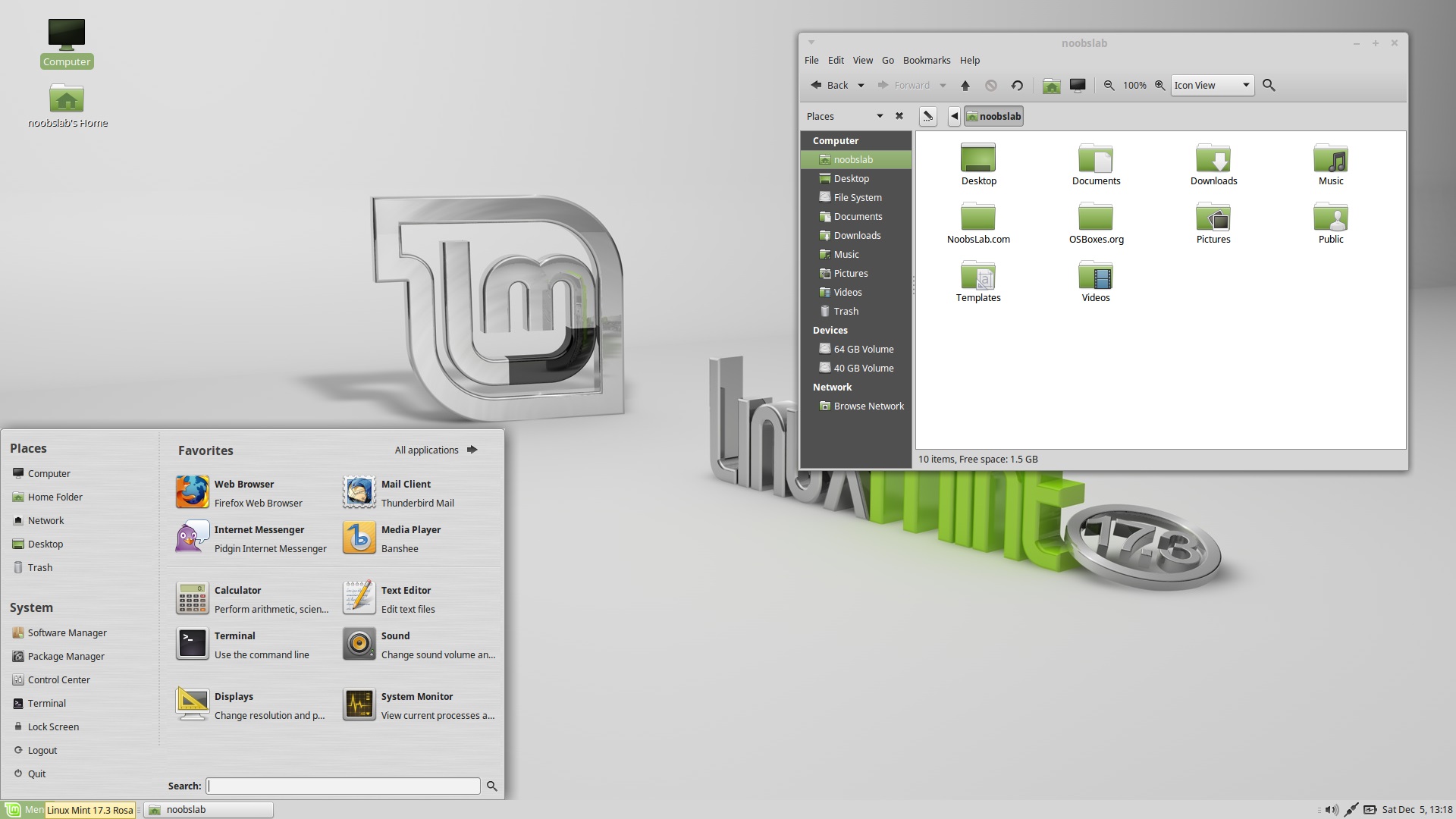Zoom in using the magnifier plus icon

click(x=1159, y=86)
